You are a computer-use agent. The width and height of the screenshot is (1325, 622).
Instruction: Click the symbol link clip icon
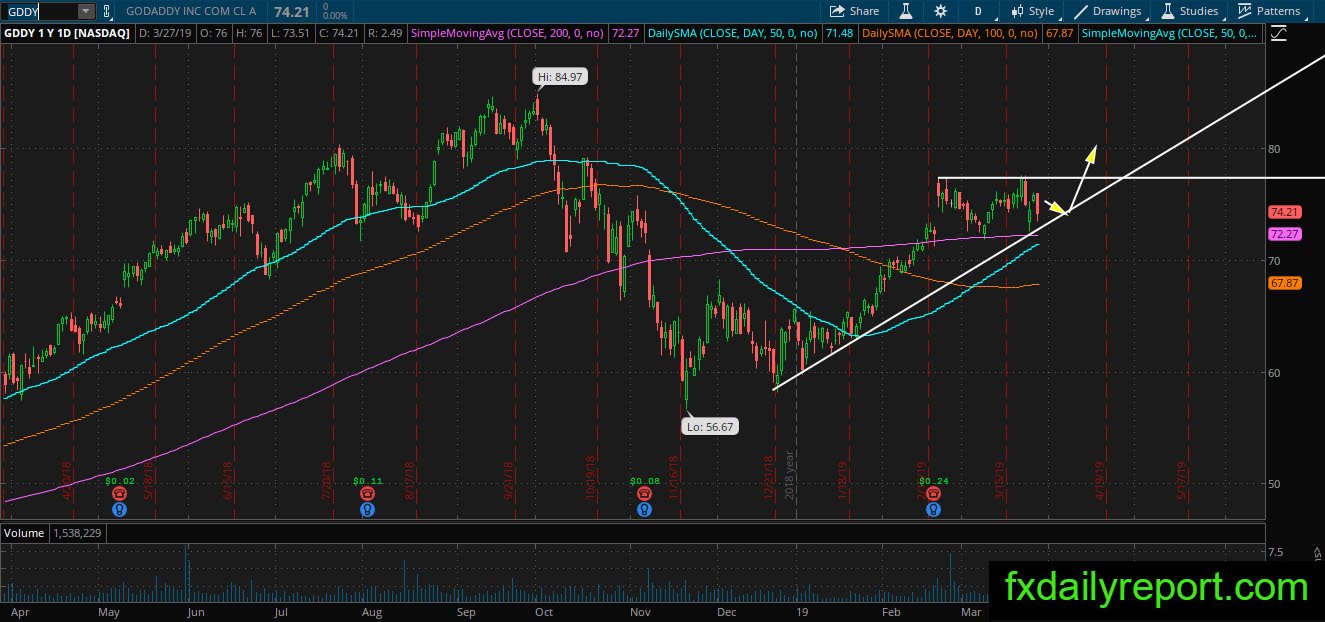pyautogui.click(x=108, y=11)
